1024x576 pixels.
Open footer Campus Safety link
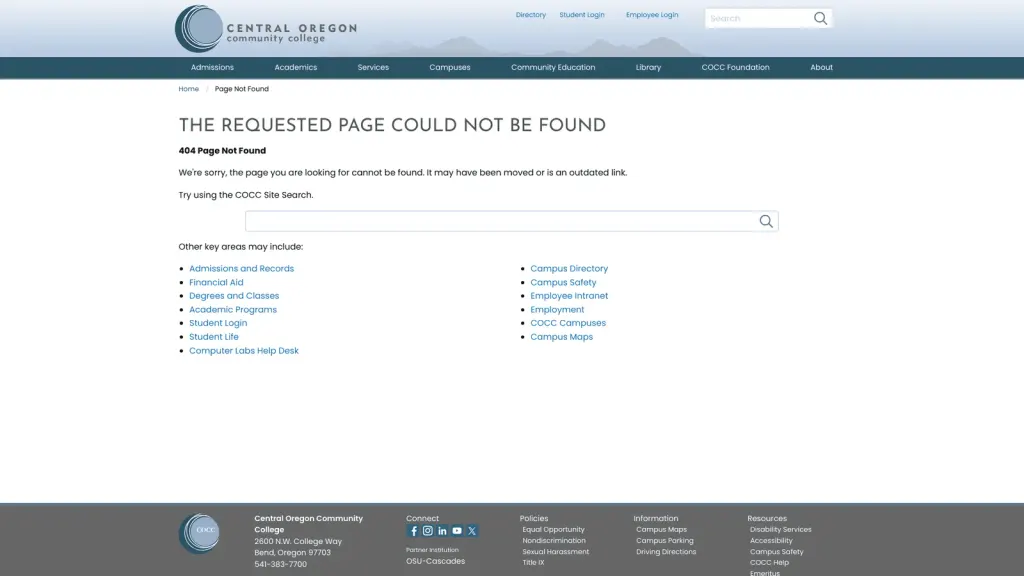coord(777,552)
